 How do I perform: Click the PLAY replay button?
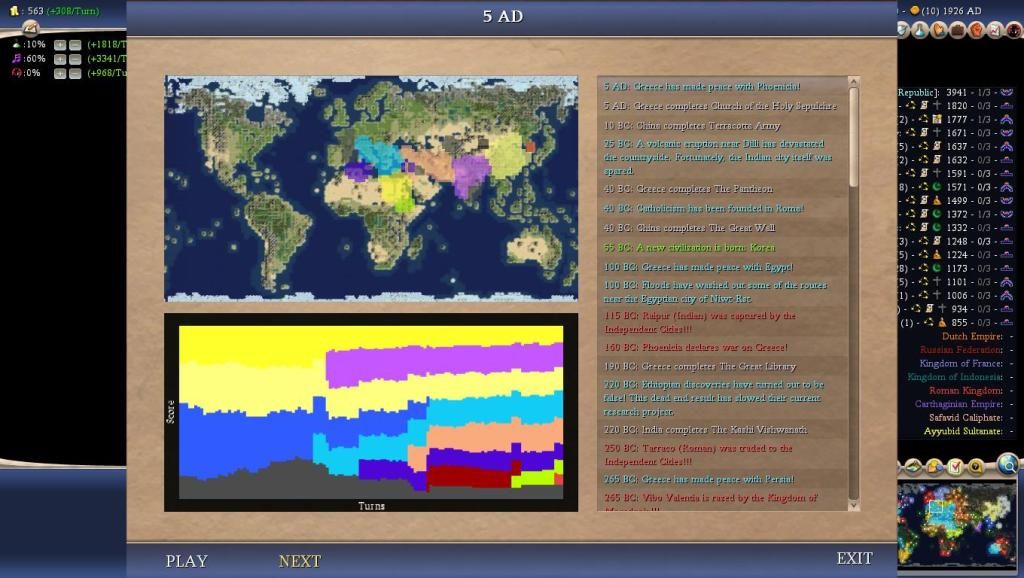186,561
